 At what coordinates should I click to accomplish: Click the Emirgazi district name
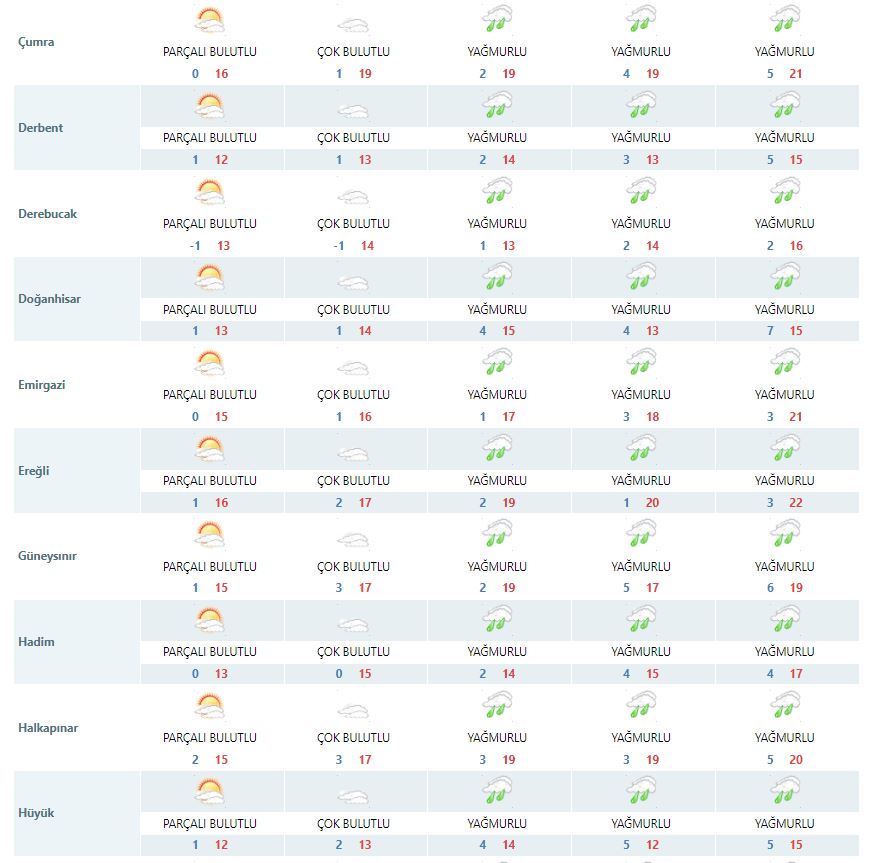pyautogui.click(x=42, y=385)
